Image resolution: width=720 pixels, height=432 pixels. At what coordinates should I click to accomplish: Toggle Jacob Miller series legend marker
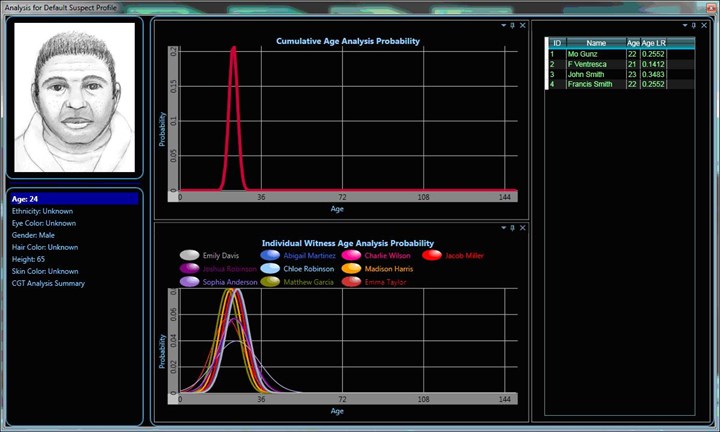432,256
